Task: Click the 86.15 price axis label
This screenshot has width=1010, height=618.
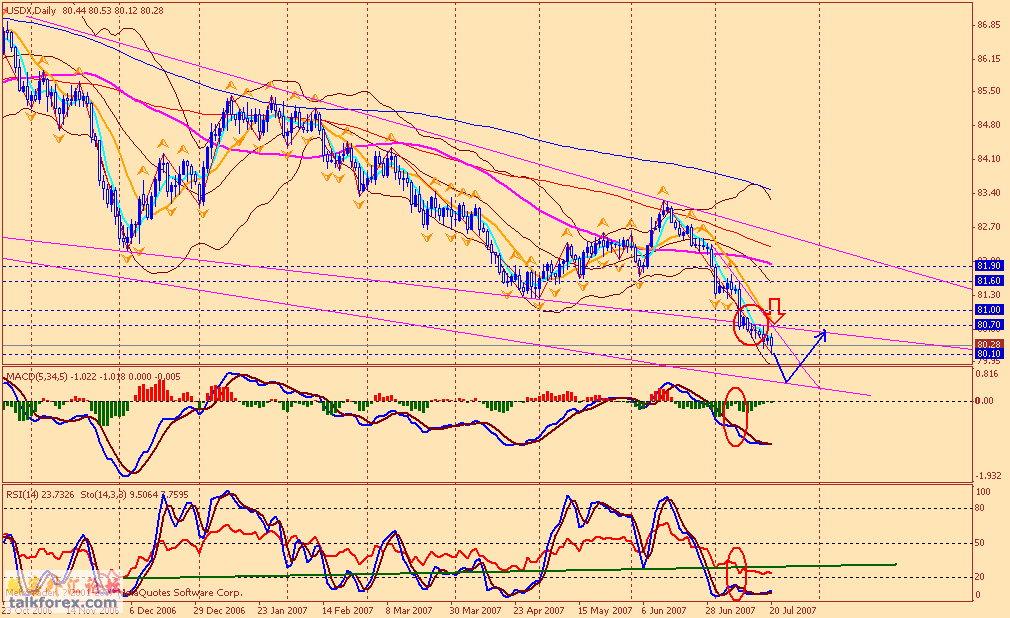Action: pos(989,59)
